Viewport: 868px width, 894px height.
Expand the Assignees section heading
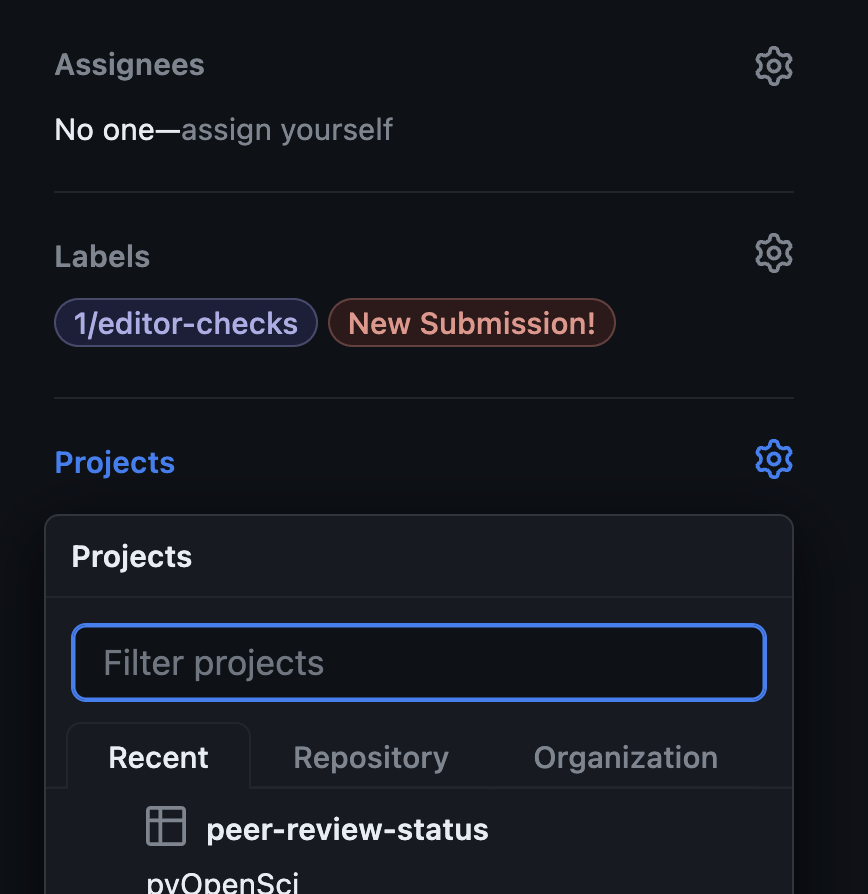(x=129, y=66)
